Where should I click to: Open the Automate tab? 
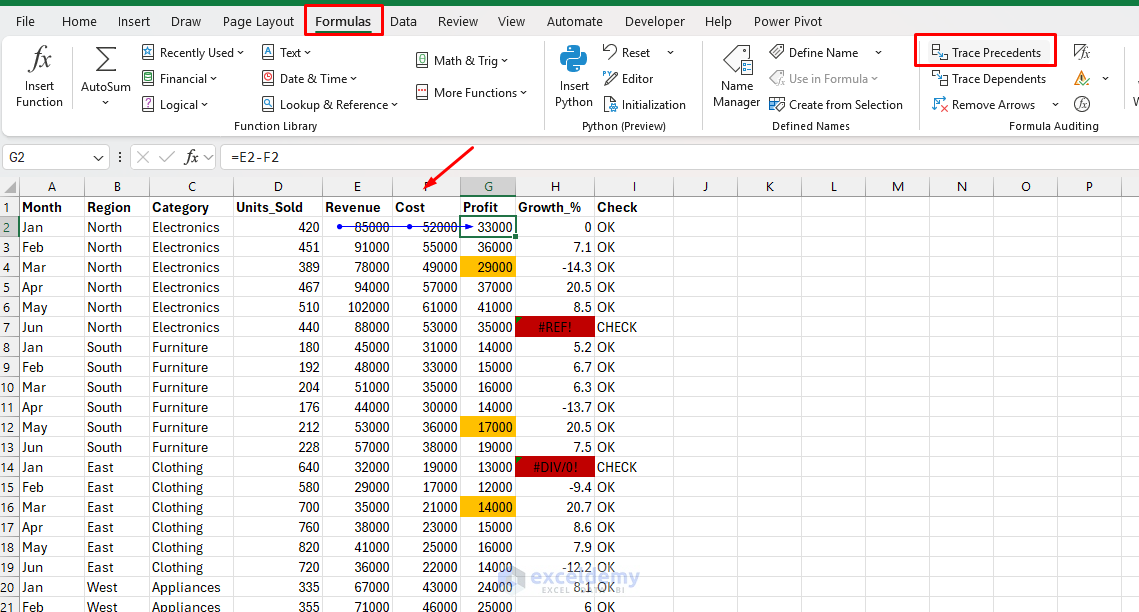(x=575, y=21)
